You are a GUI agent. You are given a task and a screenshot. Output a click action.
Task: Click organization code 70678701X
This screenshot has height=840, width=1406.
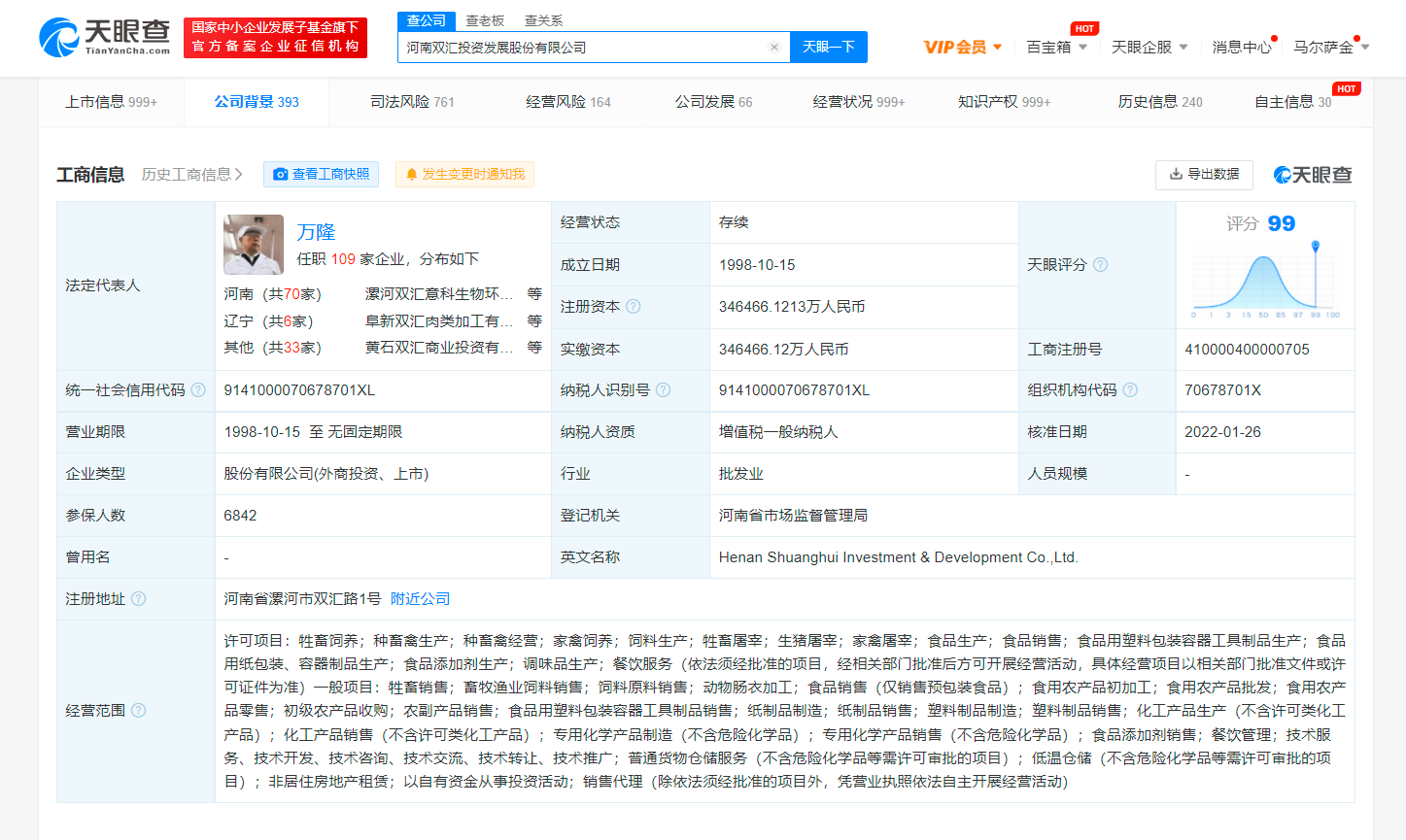coord(1222,389)
